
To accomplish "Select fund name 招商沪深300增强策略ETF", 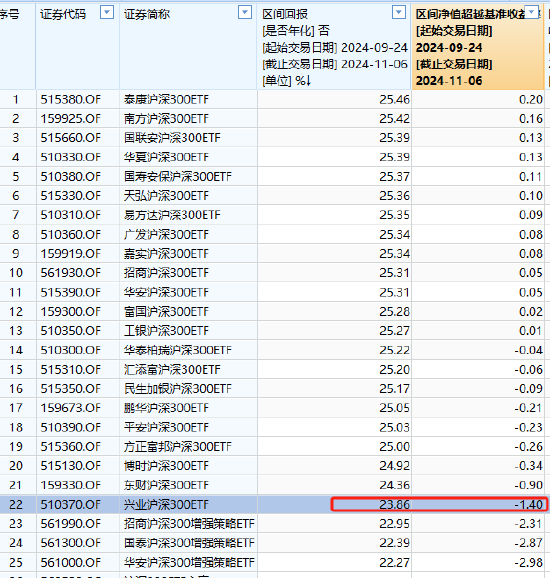I will coord(189,523).
